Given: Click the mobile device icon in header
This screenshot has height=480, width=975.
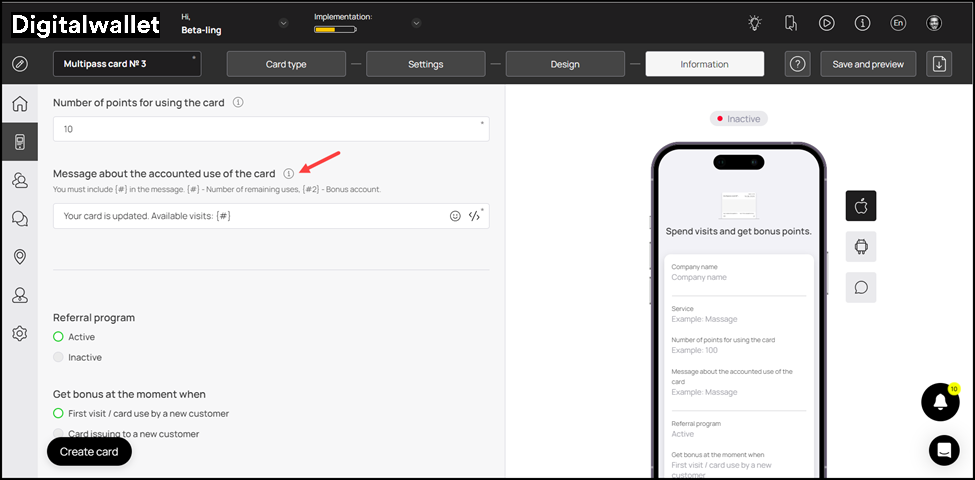Looking at the screenshot, I should point(790,24).
